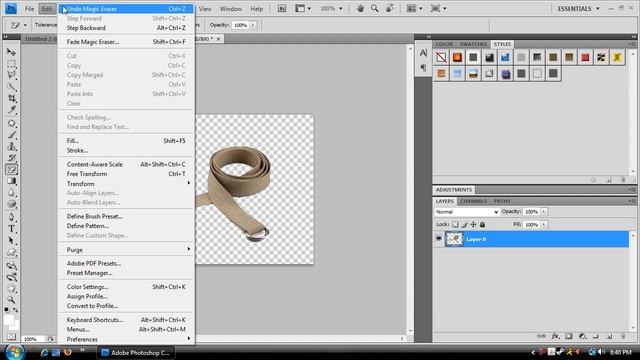Select the toolbox Zoom tool
The image size is (640, 360).
[11, 300]
